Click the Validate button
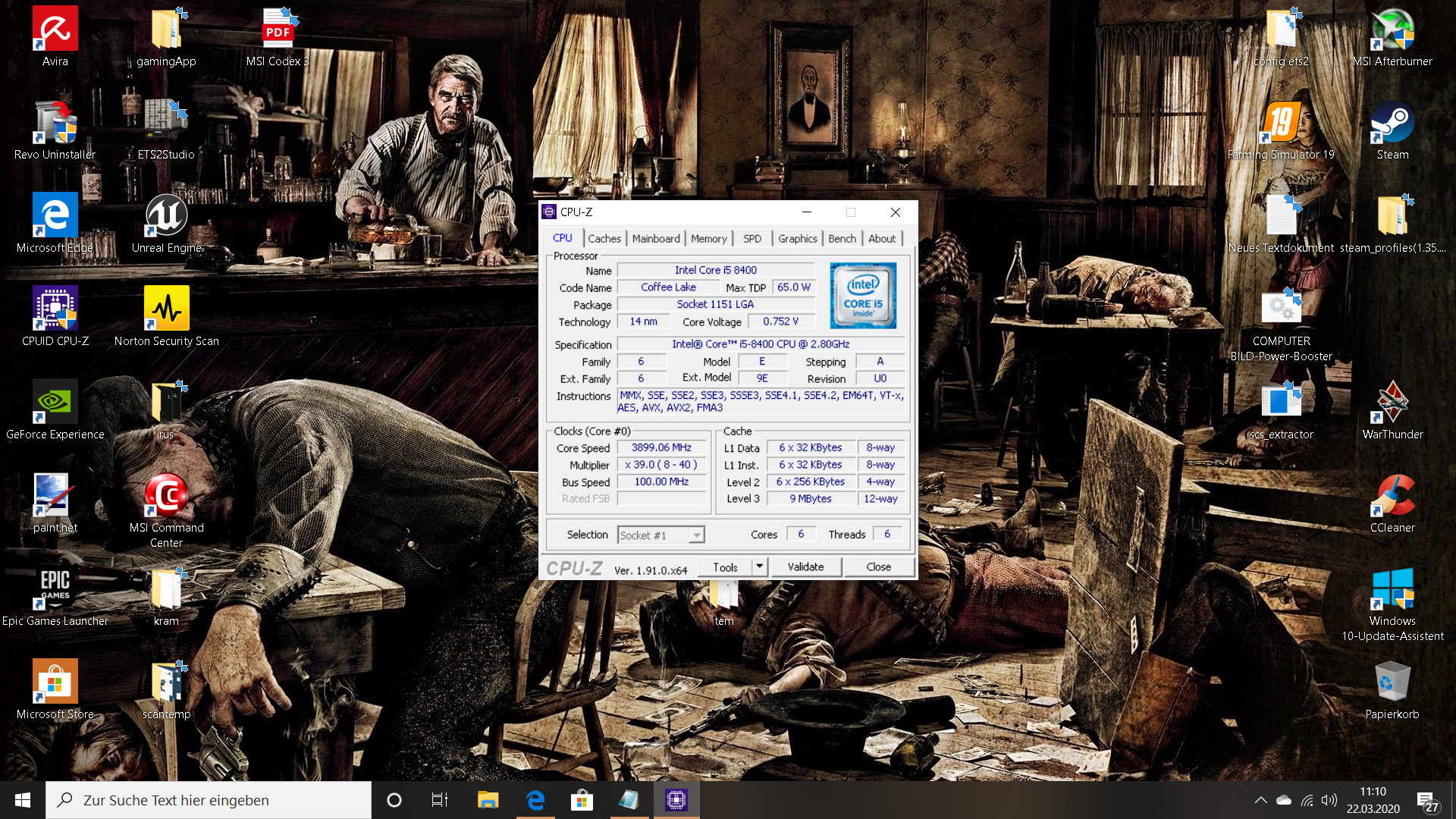This screenshot has height=819, width=1456. click(x=805, y=566)
